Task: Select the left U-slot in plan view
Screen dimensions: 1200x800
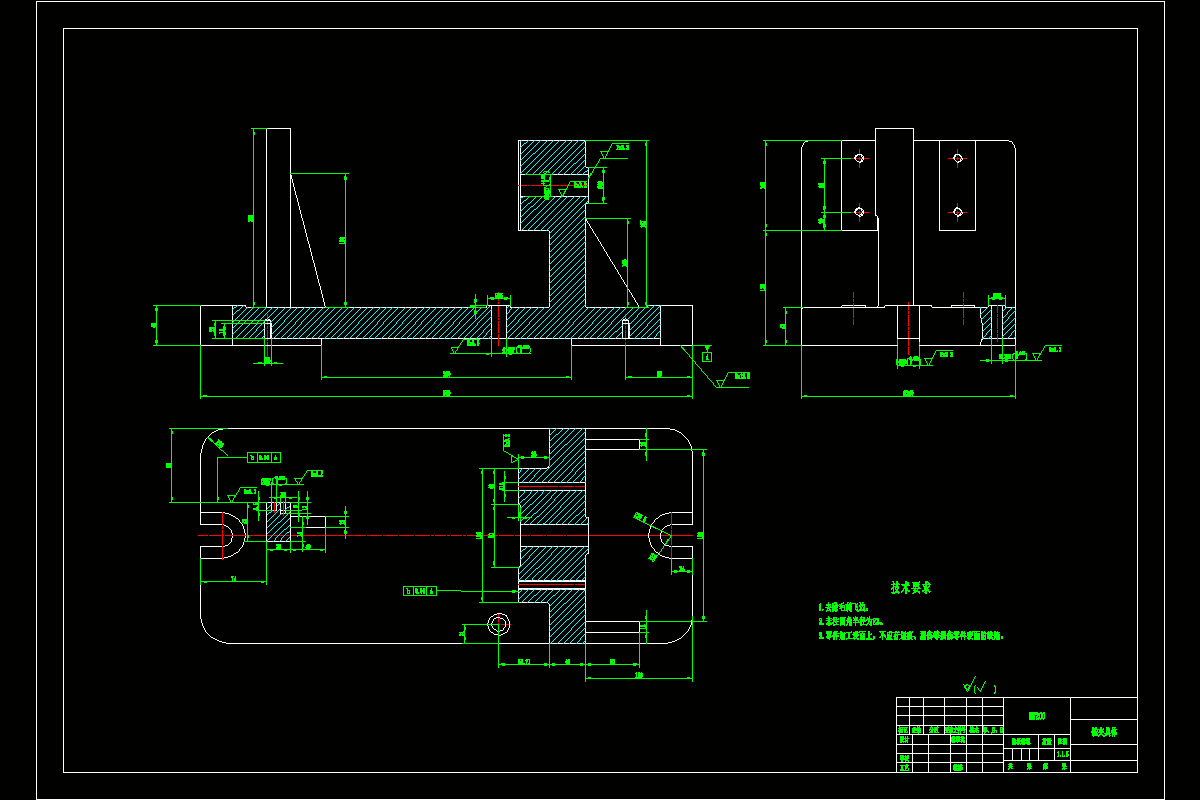Action: click(223, 536)
